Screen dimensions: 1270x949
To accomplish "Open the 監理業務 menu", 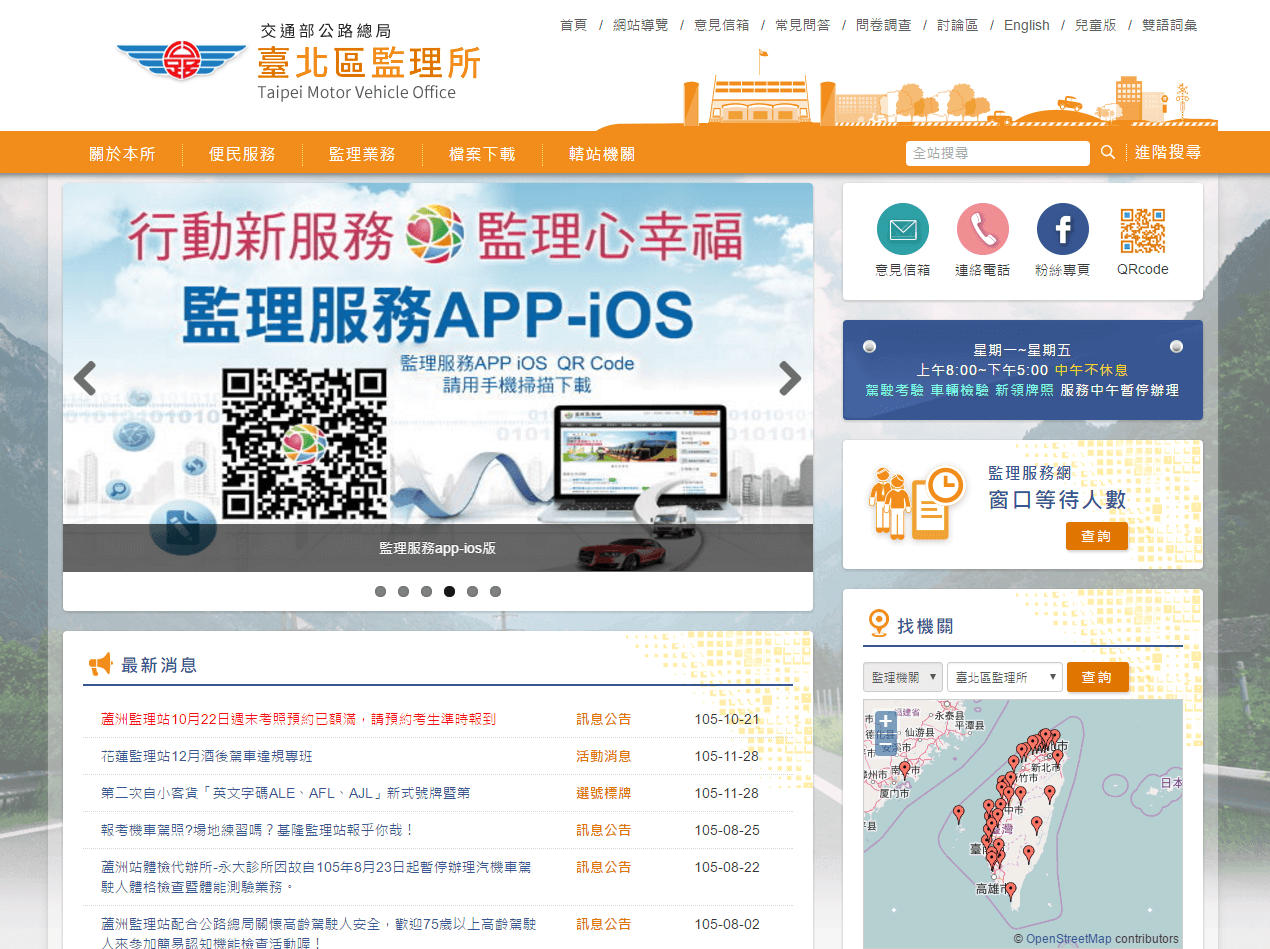I will click(x=362, y=154).
